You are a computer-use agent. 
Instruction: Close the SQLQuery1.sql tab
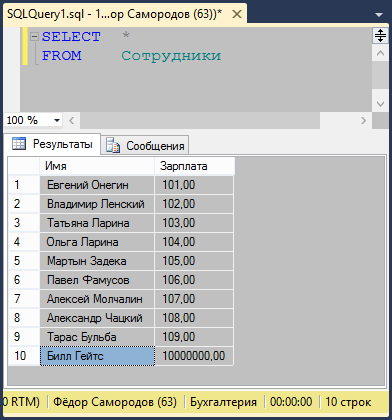(x=237, y=14)
